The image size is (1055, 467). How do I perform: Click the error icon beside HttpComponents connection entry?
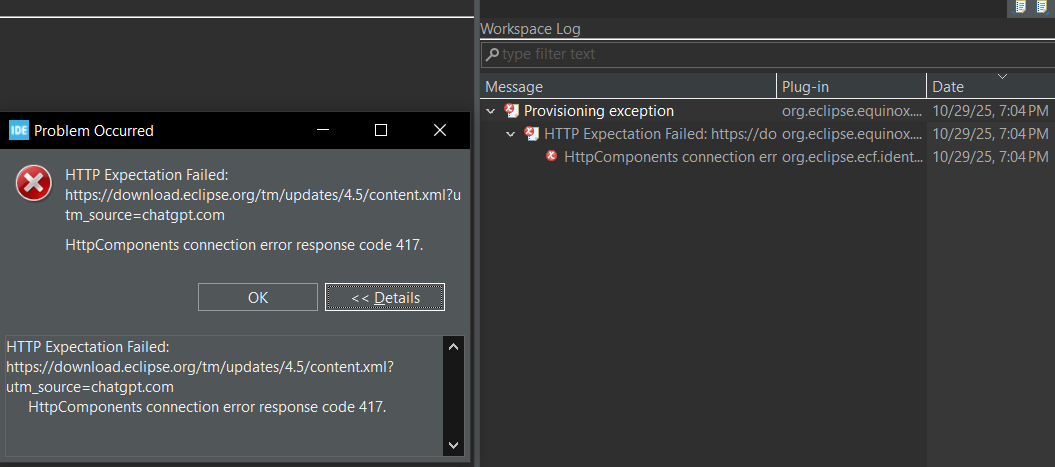tap(552, 157)
